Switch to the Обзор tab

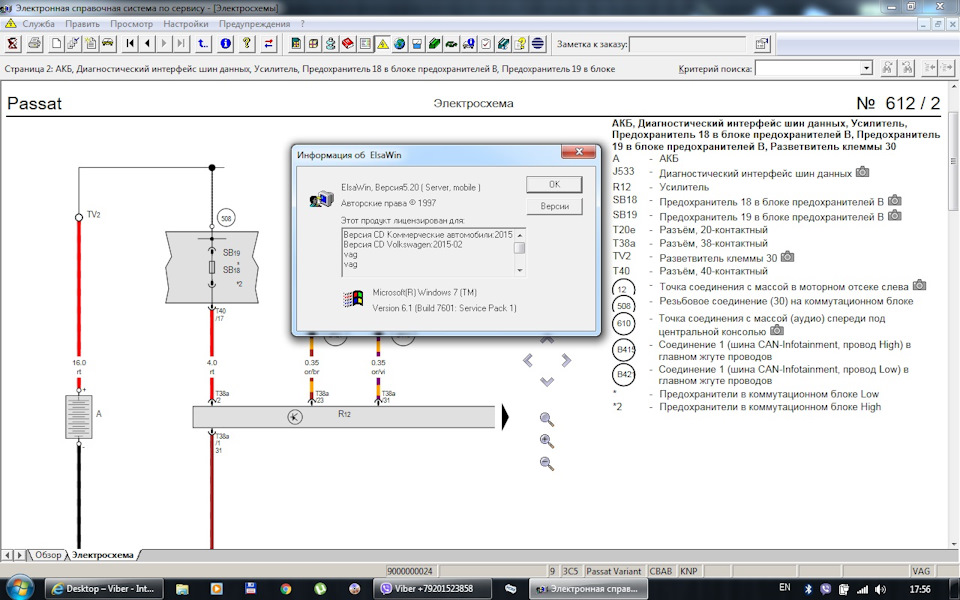tap(48, 554)
